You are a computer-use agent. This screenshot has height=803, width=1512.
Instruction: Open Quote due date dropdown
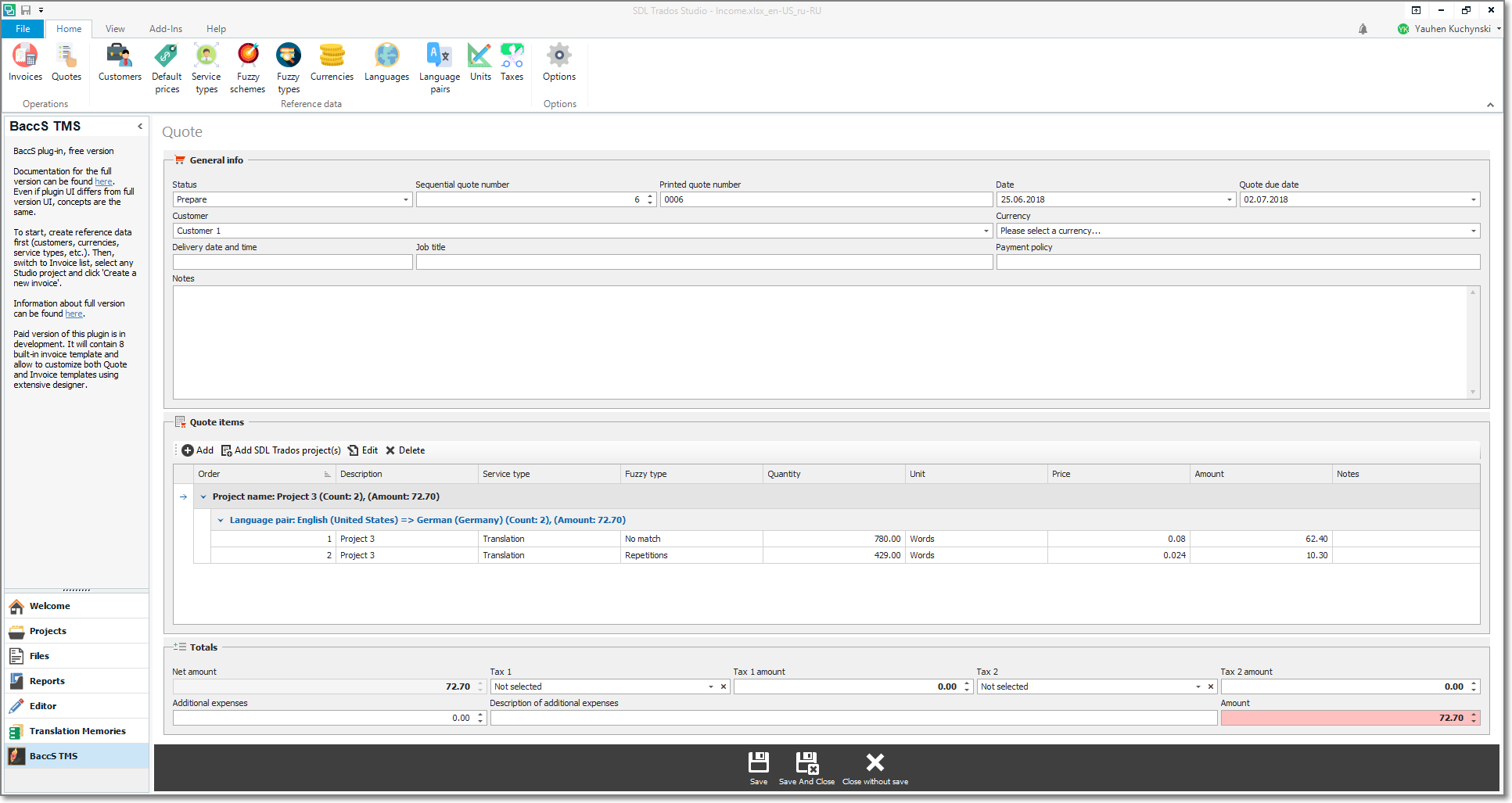point(1473,200)
